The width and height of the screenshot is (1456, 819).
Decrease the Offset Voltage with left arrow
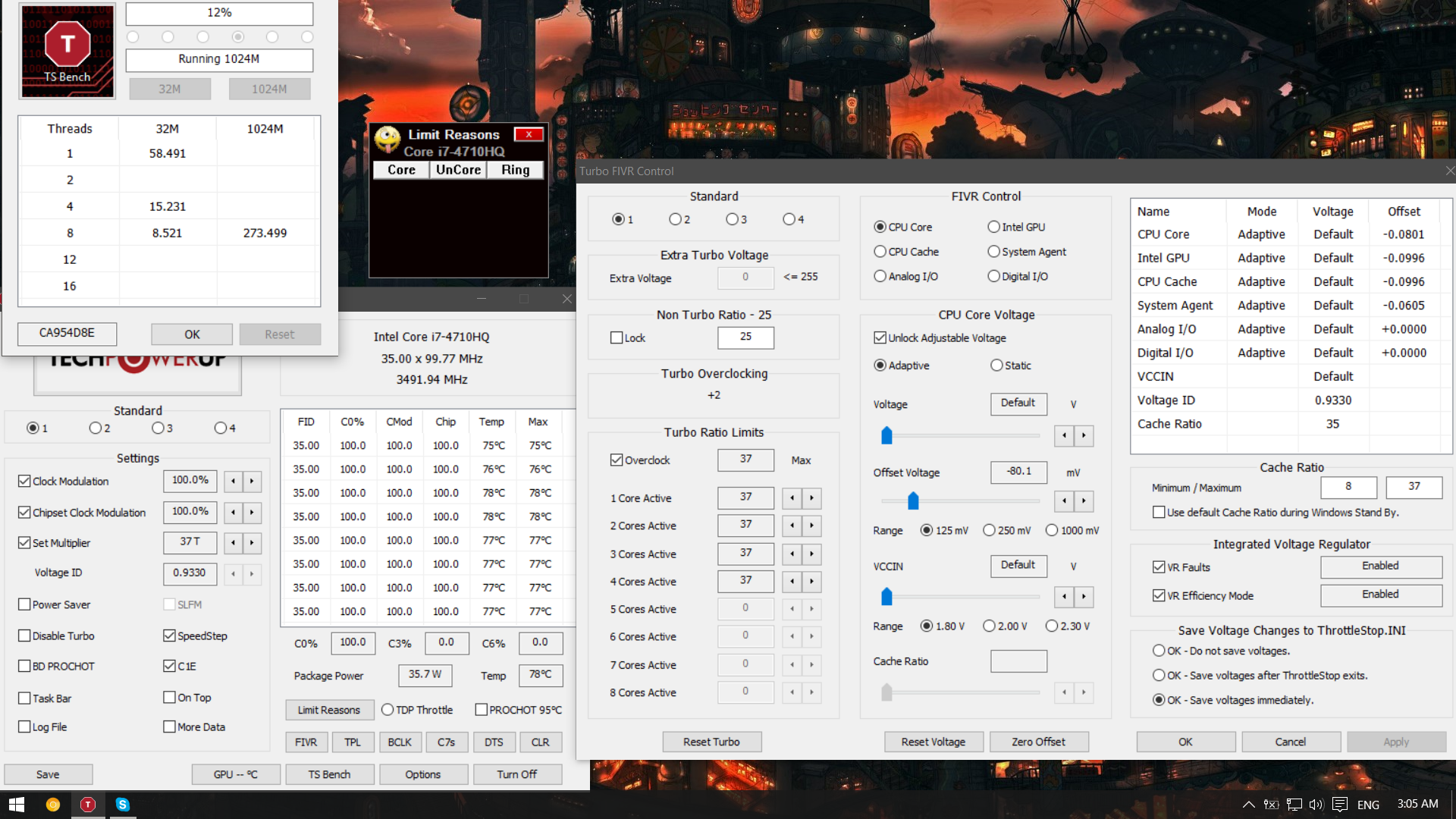coord(1064,500)
